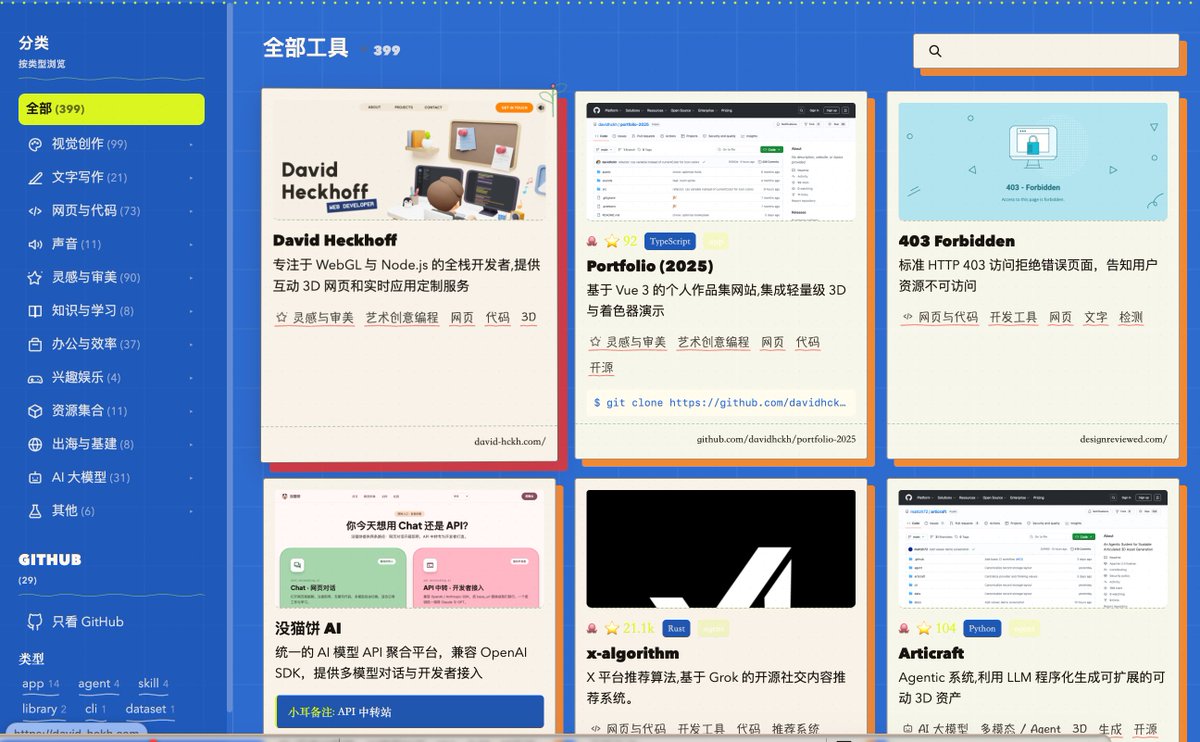Click the Rust language badge

tap(676, 628)
